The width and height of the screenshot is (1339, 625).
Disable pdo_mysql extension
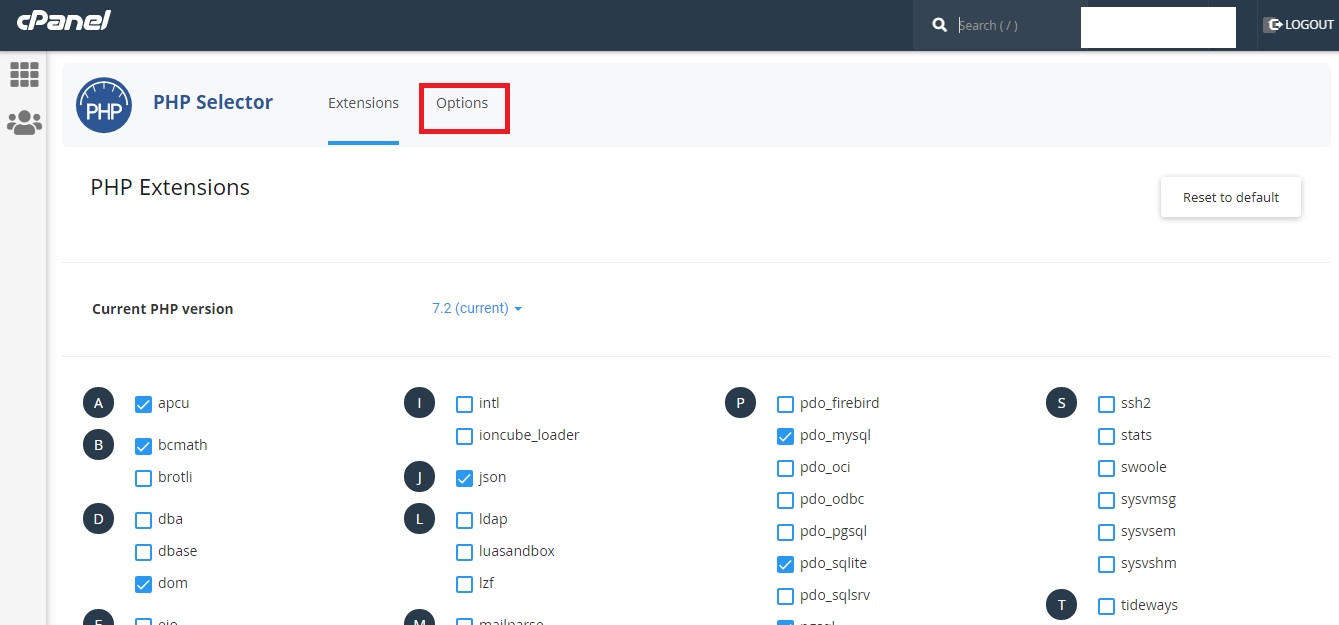point(785,435)
